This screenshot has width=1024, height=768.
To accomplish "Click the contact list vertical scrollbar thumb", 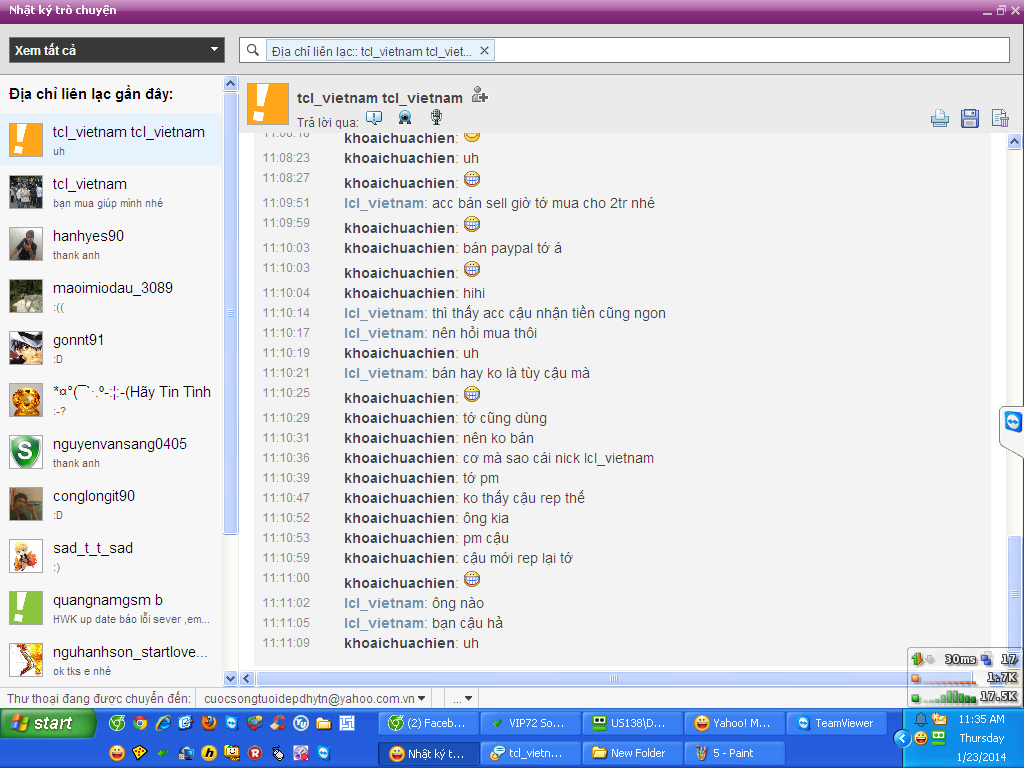I will click(x=230, y=313).
